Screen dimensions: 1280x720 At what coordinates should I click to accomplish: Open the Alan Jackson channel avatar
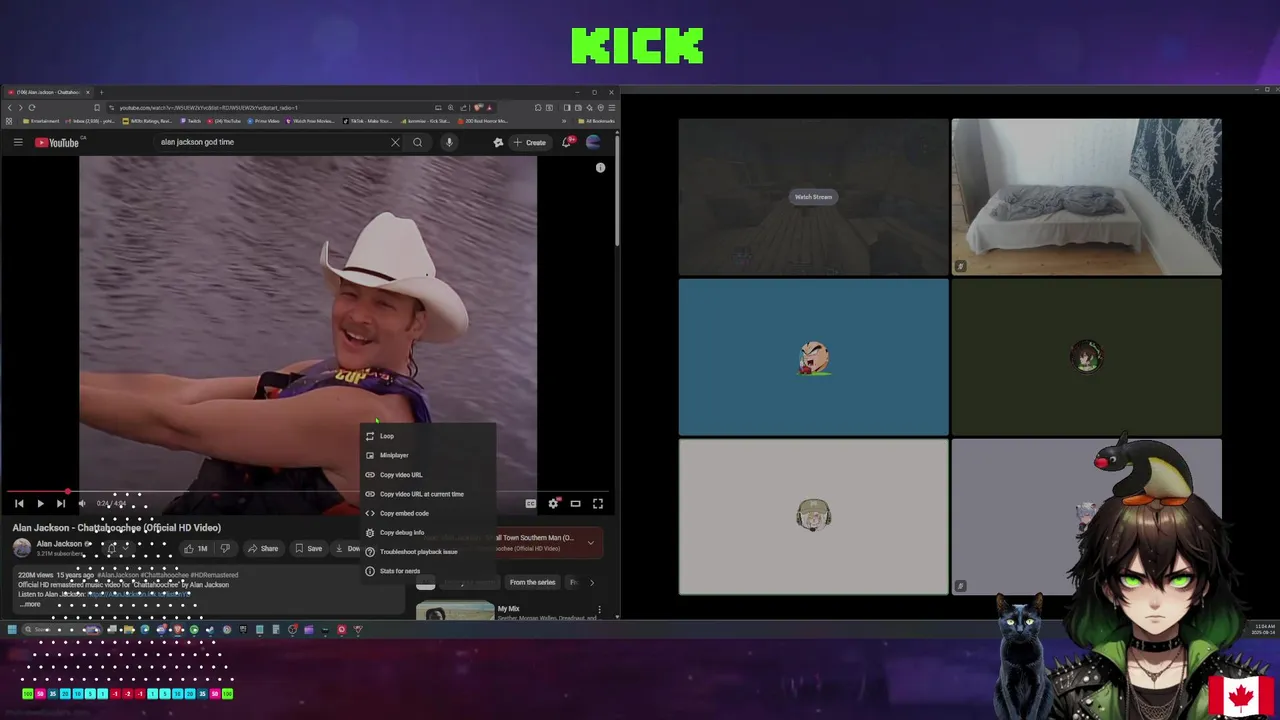click(22, 548)
